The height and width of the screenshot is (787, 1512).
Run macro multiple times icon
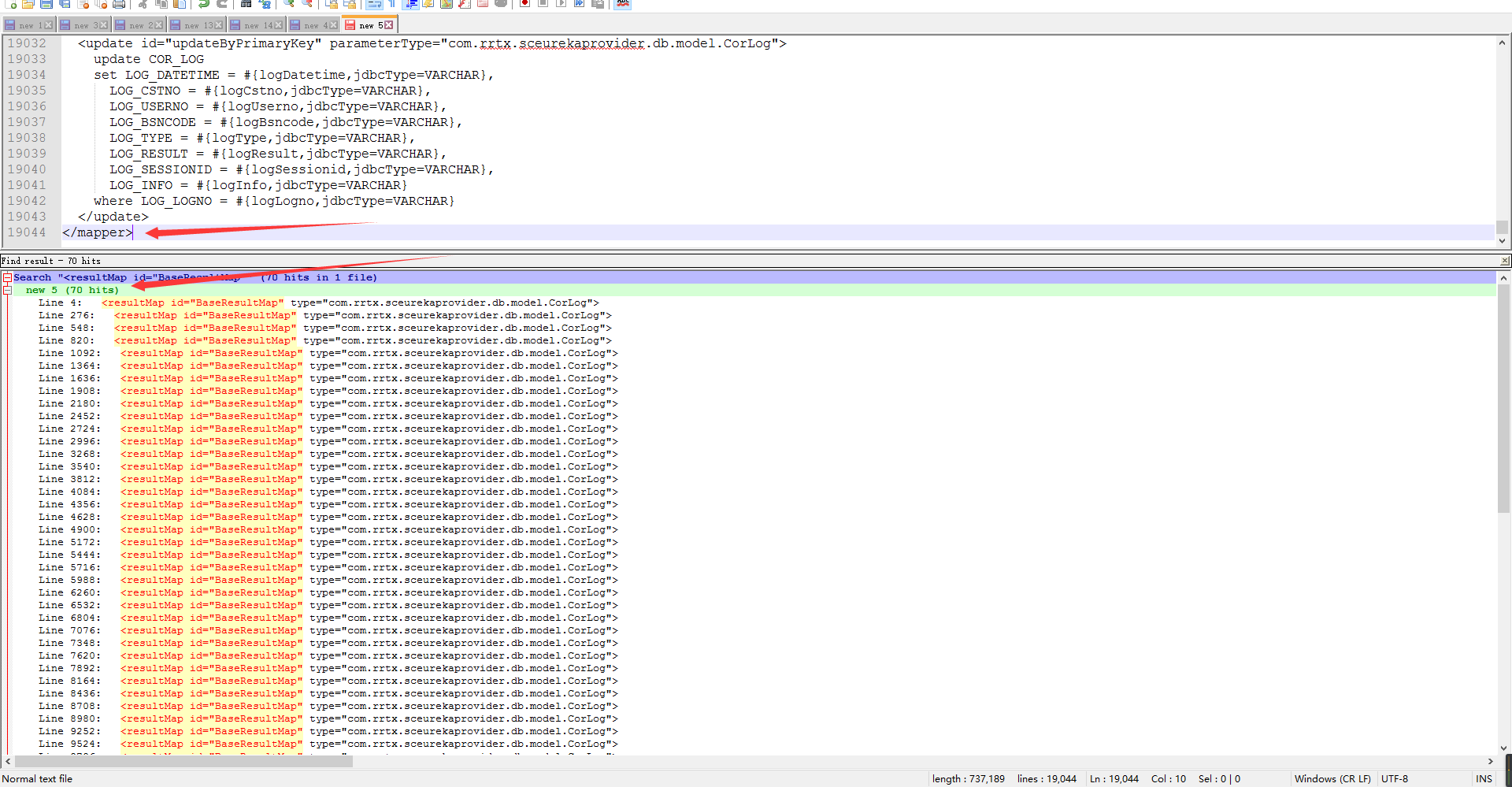pos(579,4)
